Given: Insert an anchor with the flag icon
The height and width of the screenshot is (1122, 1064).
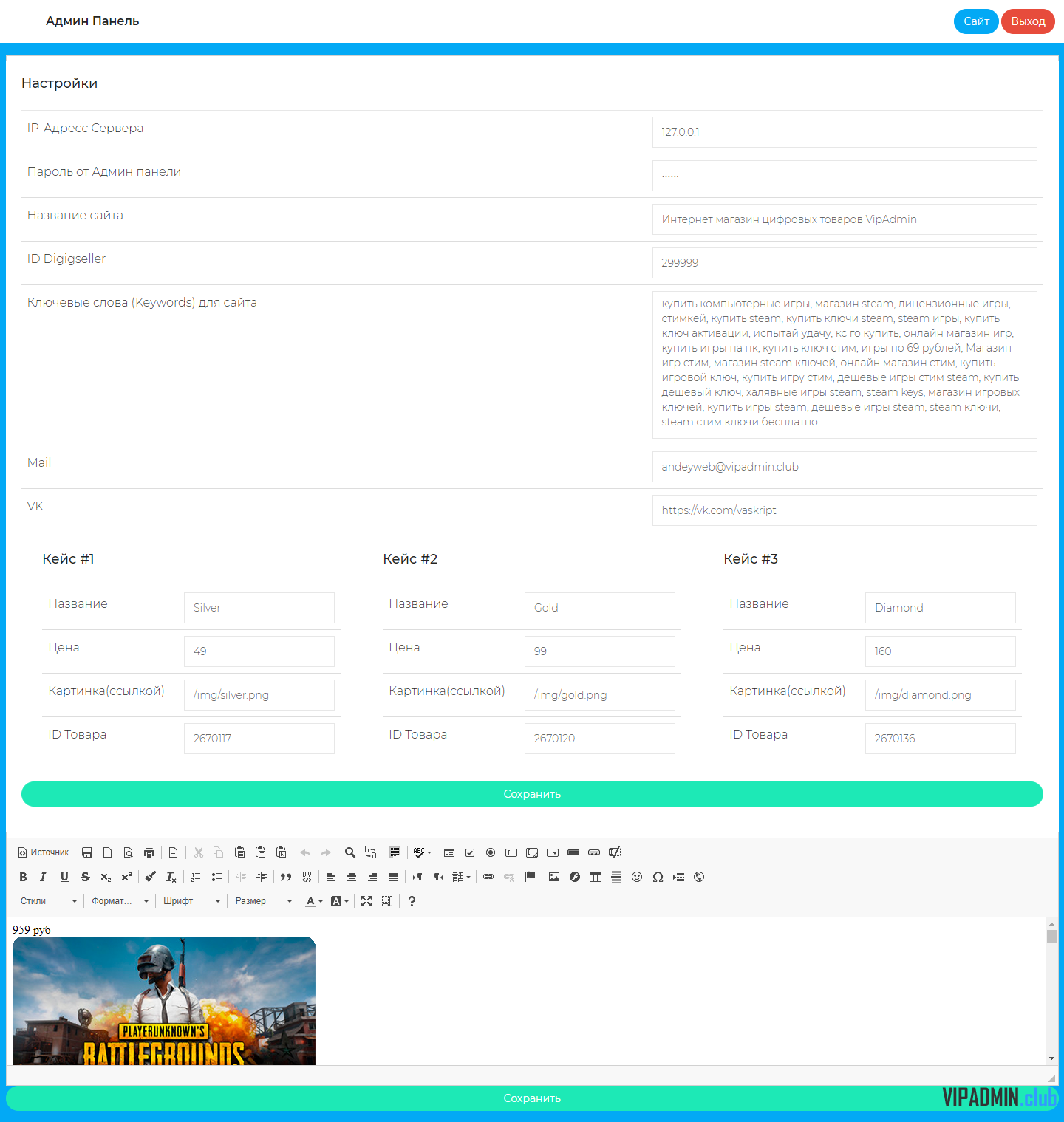Looking at the screenshot, I should tap(530, 877).
